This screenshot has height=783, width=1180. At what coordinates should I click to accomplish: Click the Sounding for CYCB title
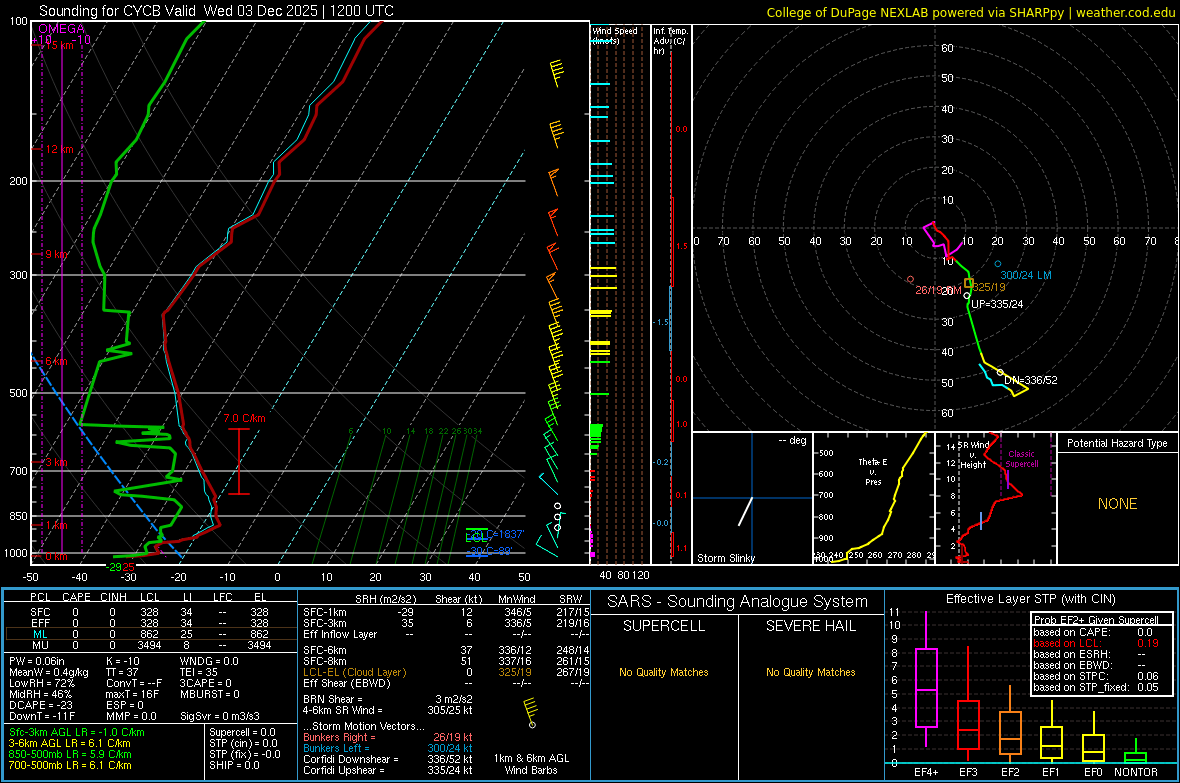tap(216, 11)
